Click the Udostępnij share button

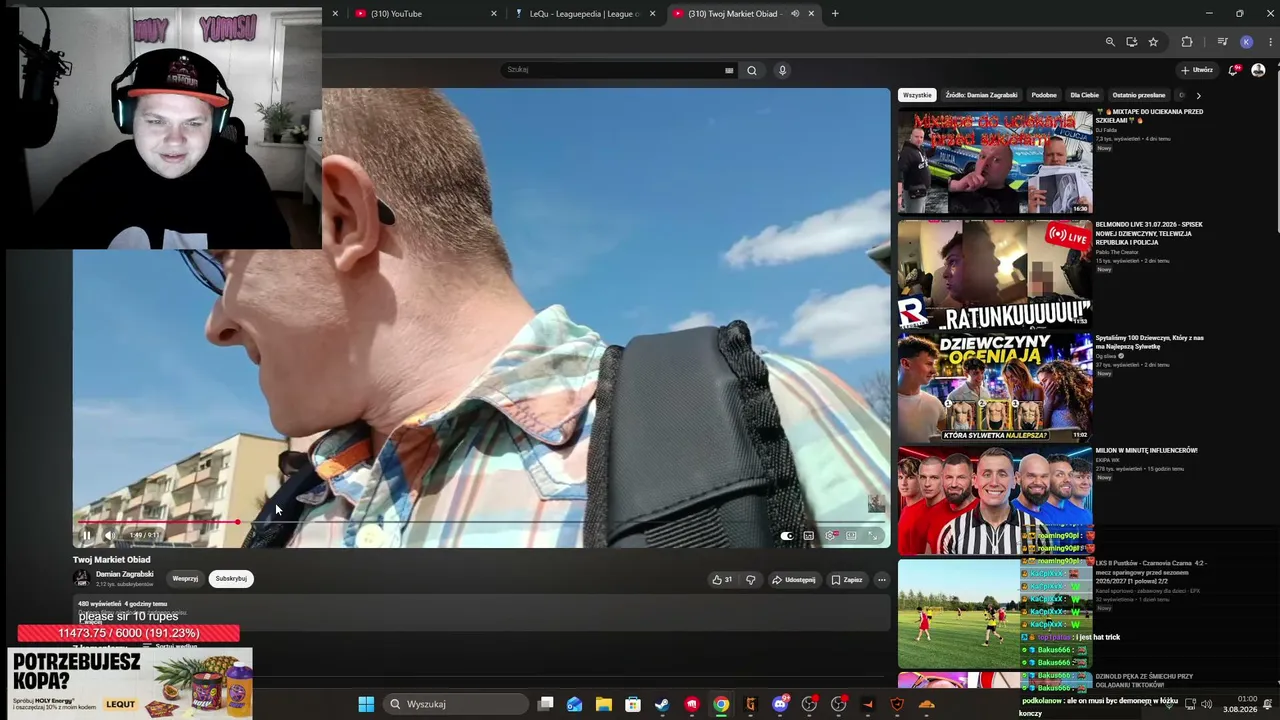[x=793, y=580]
